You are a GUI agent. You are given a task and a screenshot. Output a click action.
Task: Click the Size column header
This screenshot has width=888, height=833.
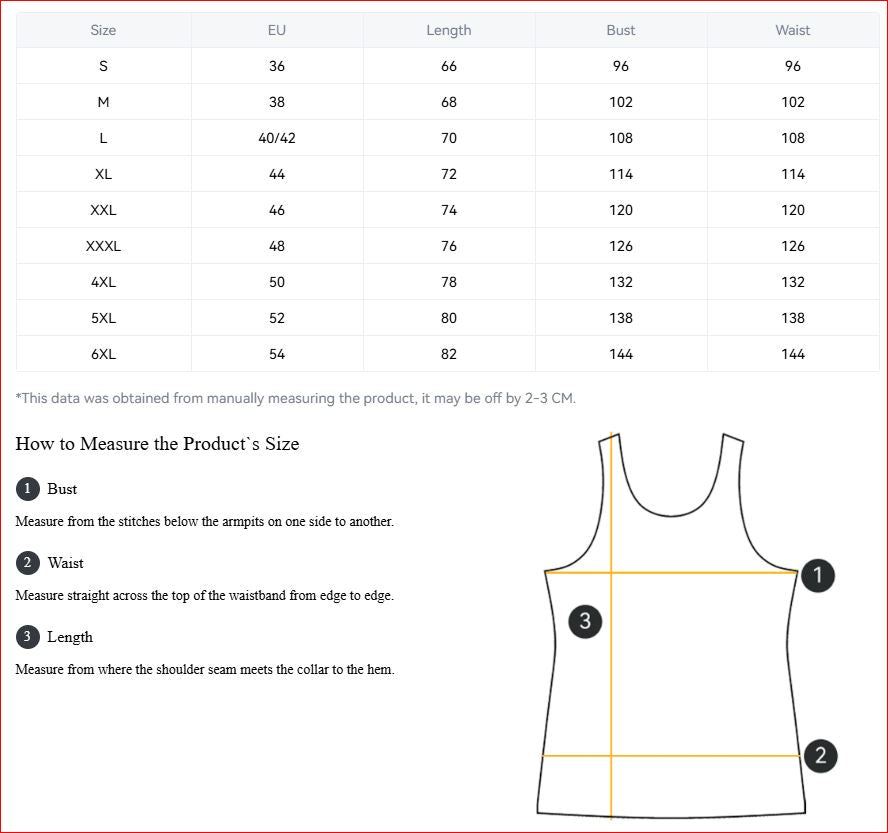coord(104,30)
